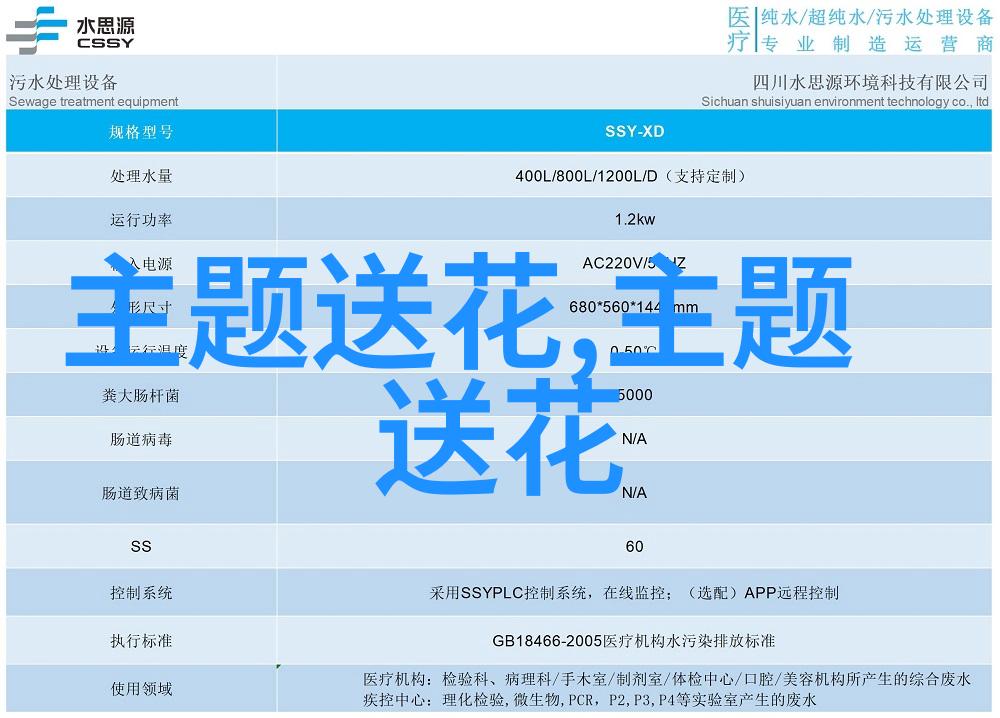
Task: Click the 医疗 label in the header
Action: pyautogui.click(x=737, y=29)
